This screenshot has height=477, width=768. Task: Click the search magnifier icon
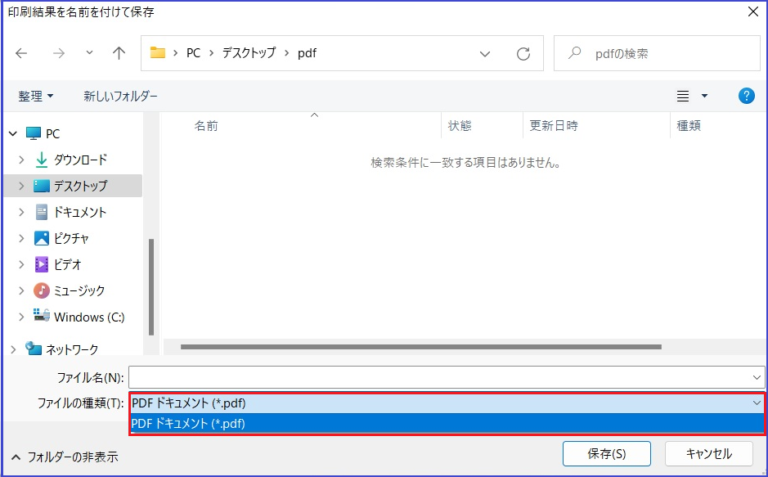coord(575,52)
